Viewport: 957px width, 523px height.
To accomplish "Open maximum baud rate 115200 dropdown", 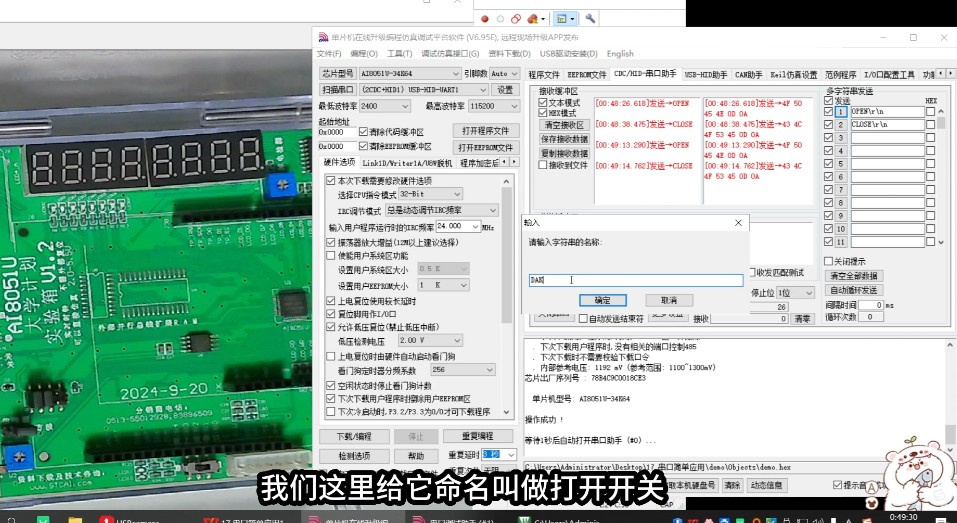I will pyautogui.click(x=494, y=106).
